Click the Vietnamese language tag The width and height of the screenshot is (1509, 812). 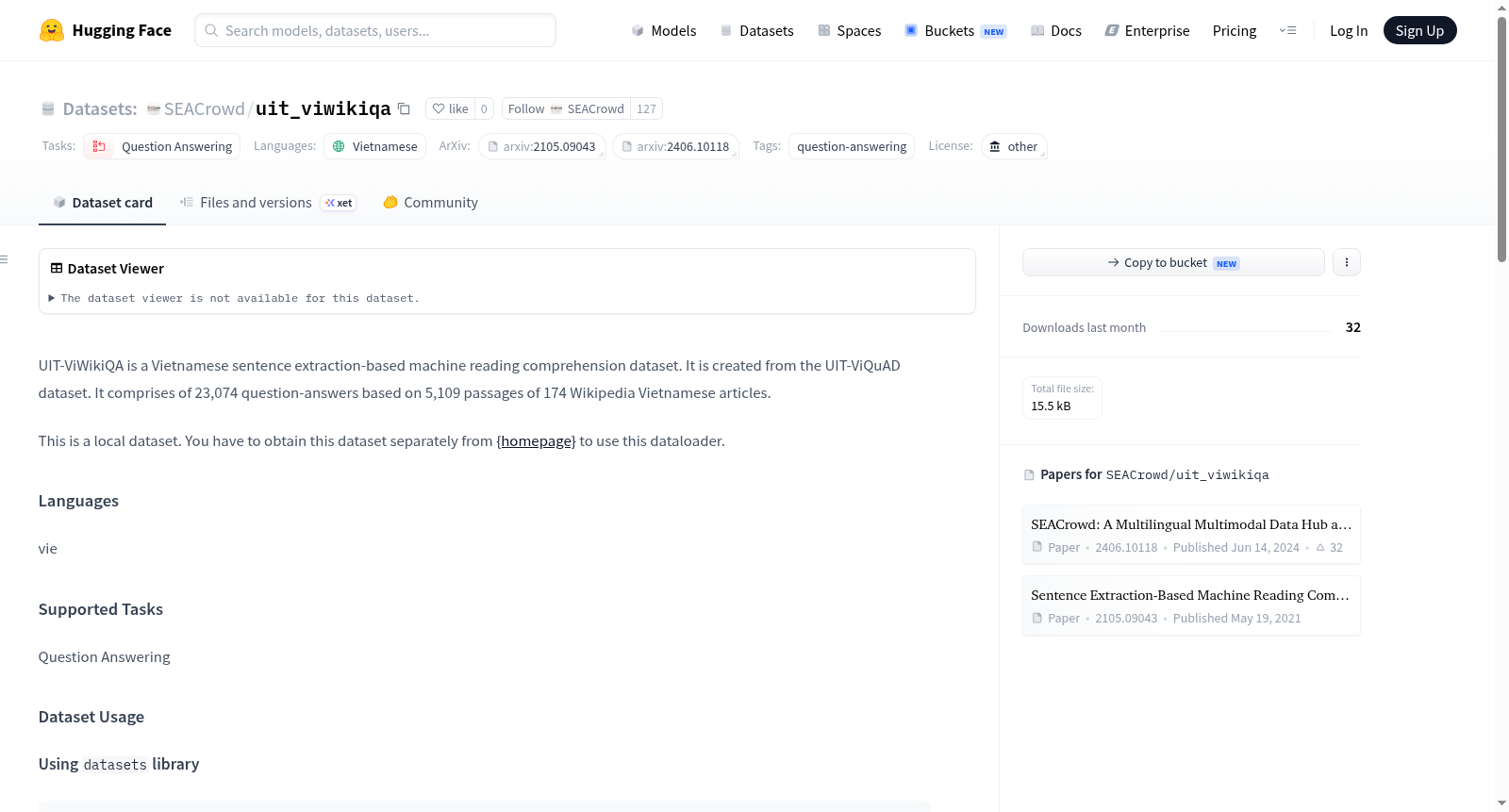(374, 146)
